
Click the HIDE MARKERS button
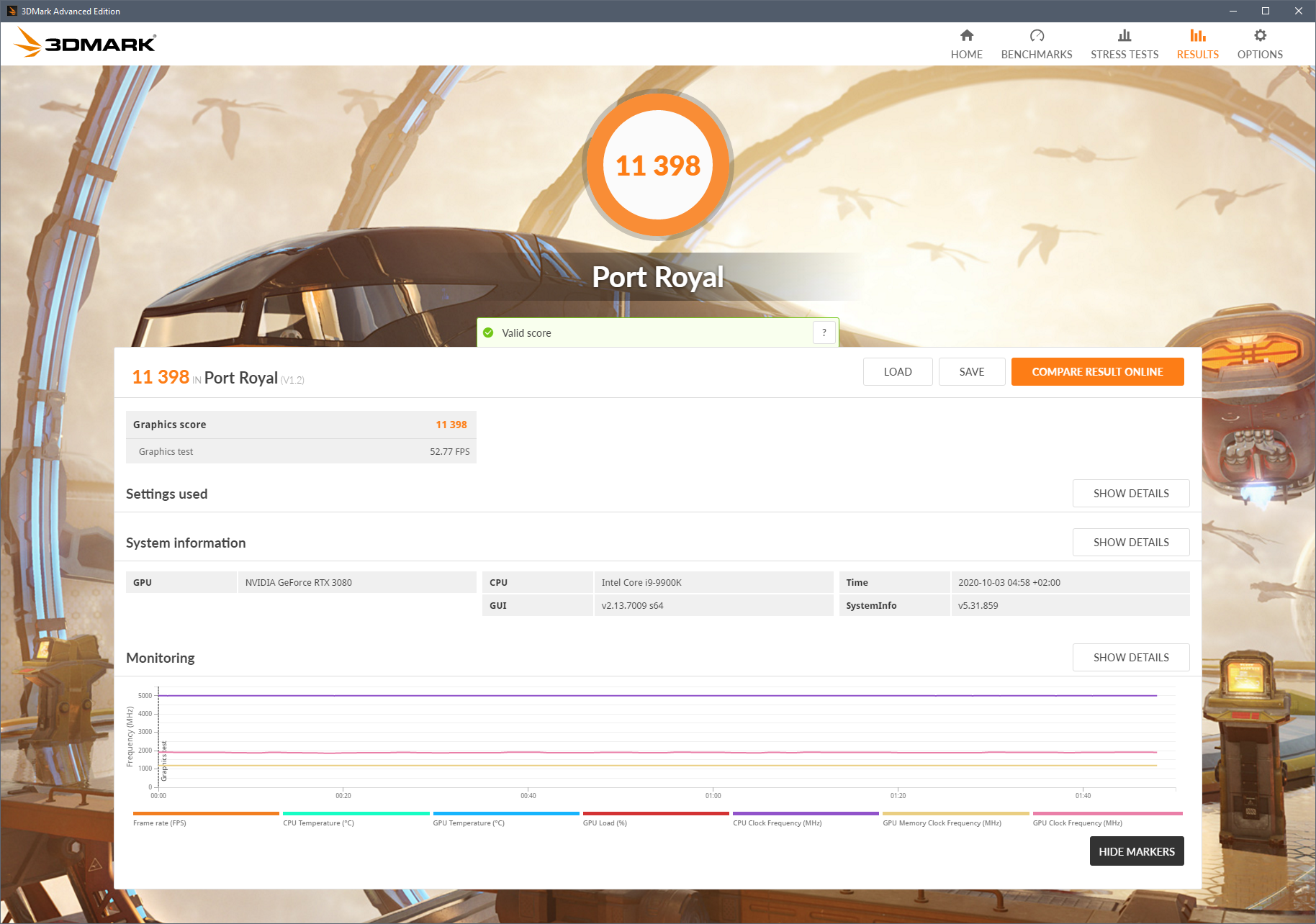click(x=1137, y=851)
